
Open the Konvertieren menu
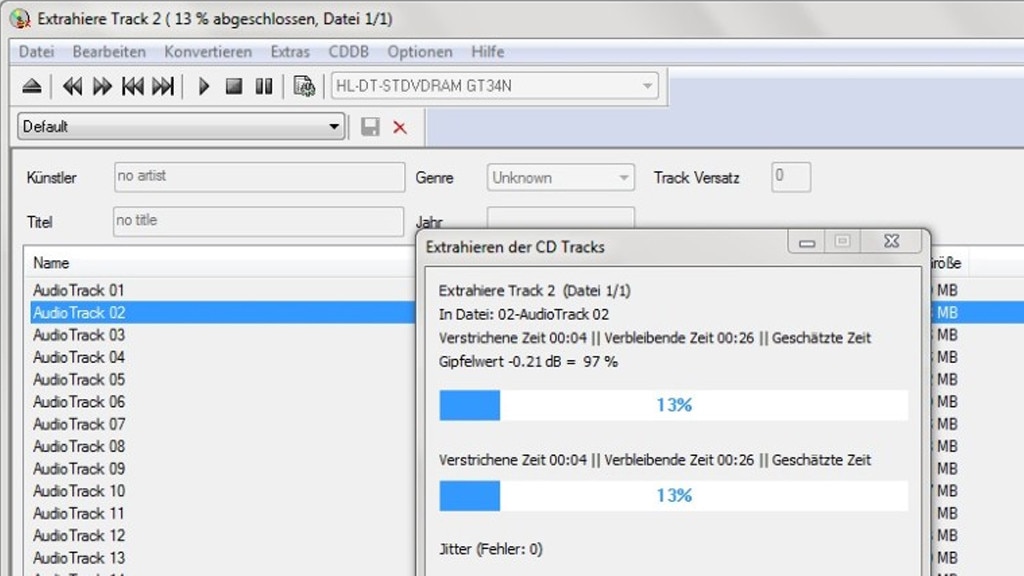coord(208,52)
